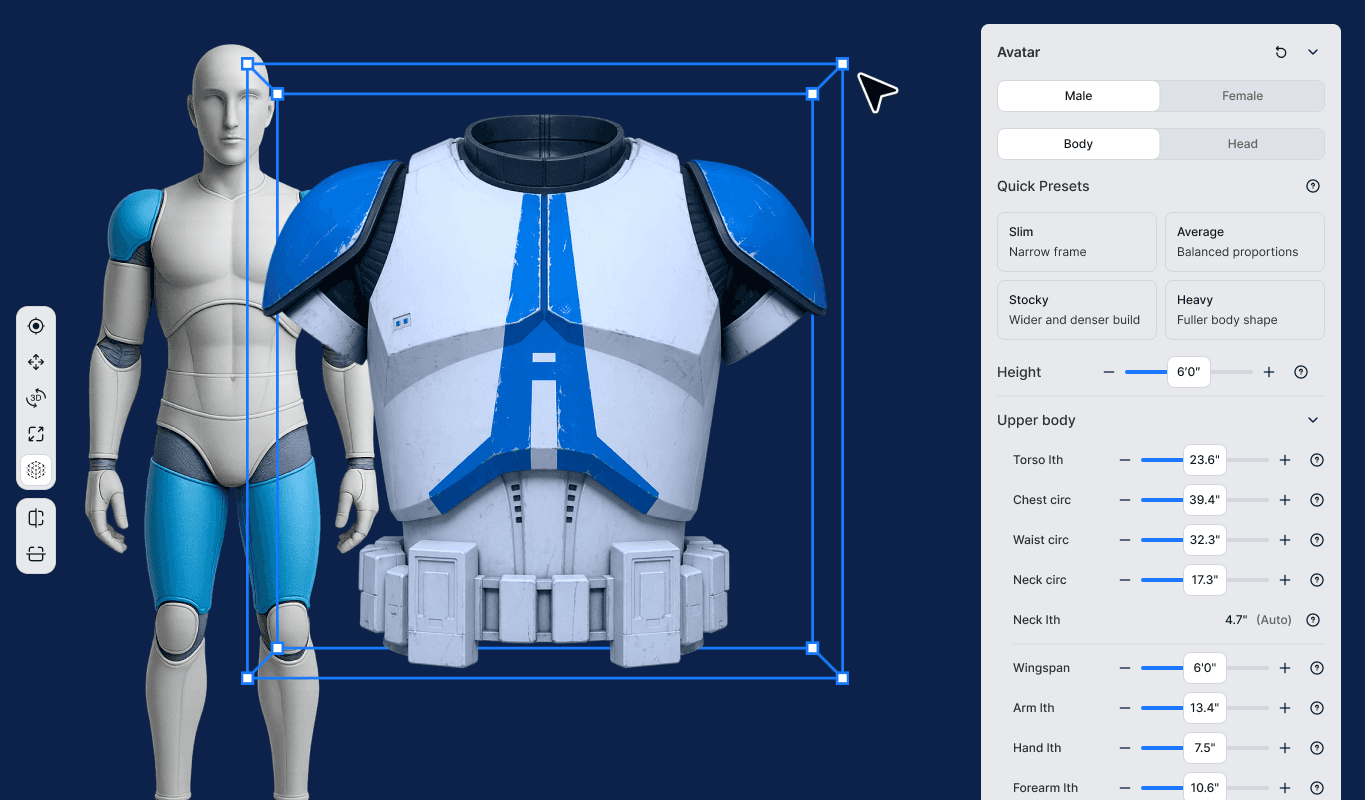Image resolution: width=1365 pixels, height=800 pixels.
Task: Click the Forearm lth value 10.6"
Action: click(1204, 788)
